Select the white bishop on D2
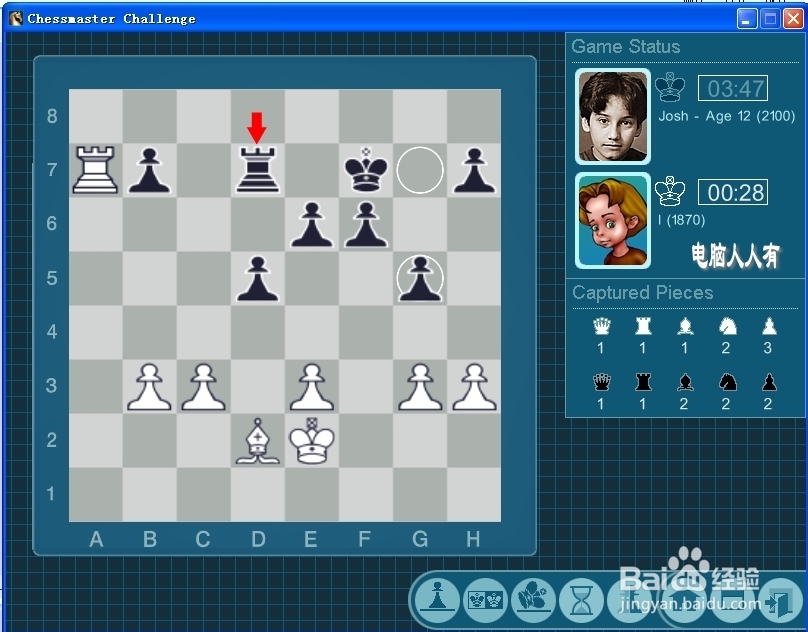The width and height of the screenshot is (808, 632). click(x=258, y=441)
